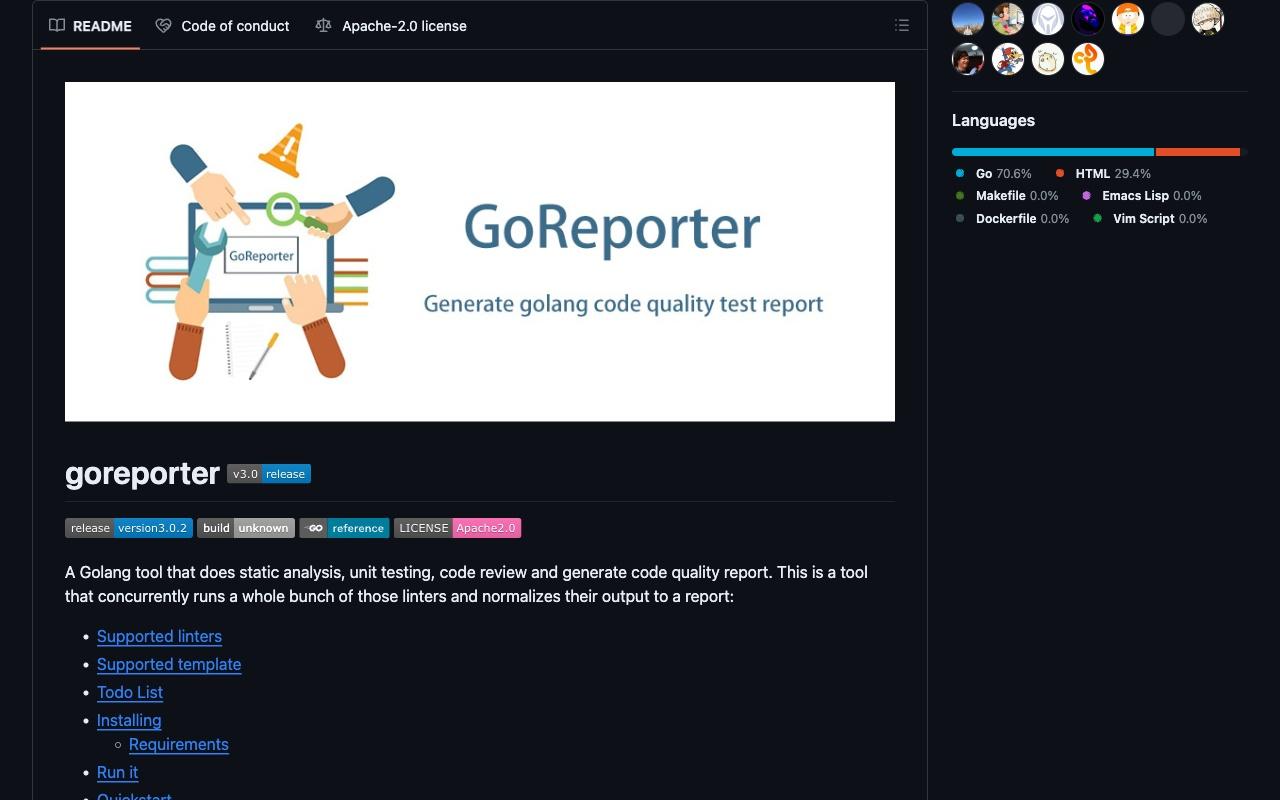Click last contributor avatar in top row
Viewport: 1280px width, 800px height.
click(x=1208, y=19)
